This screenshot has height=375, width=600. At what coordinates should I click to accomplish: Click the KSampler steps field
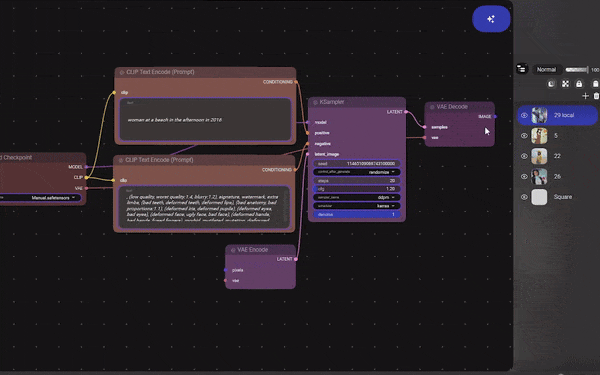(x=357, y=181)
